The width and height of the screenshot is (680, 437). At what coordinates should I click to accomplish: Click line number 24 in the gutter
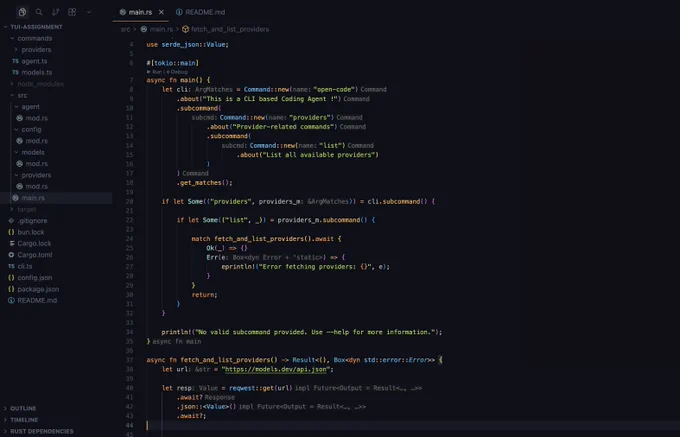(x=129, y=239)
